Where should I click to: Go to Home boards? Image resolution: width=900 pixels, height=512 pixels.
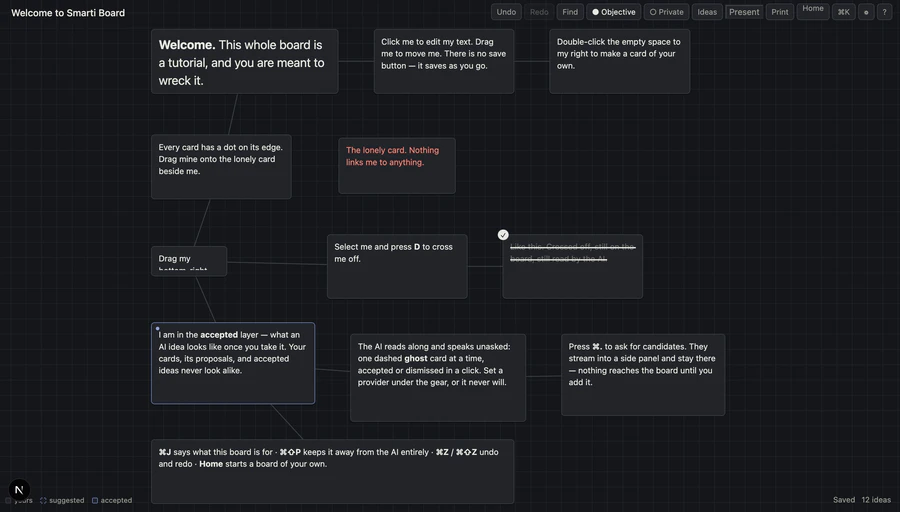[x=813, y=10]
